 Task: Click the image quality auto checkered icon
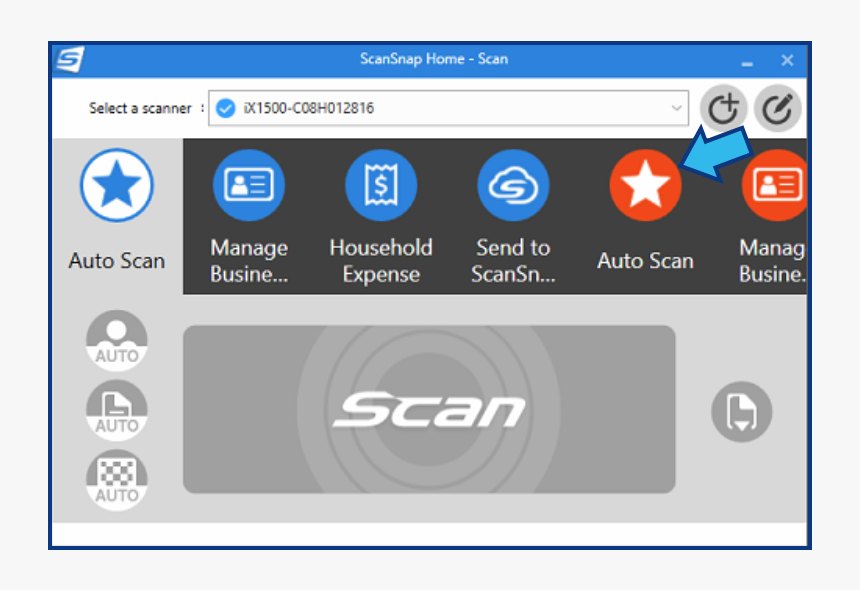pos(117,480)
